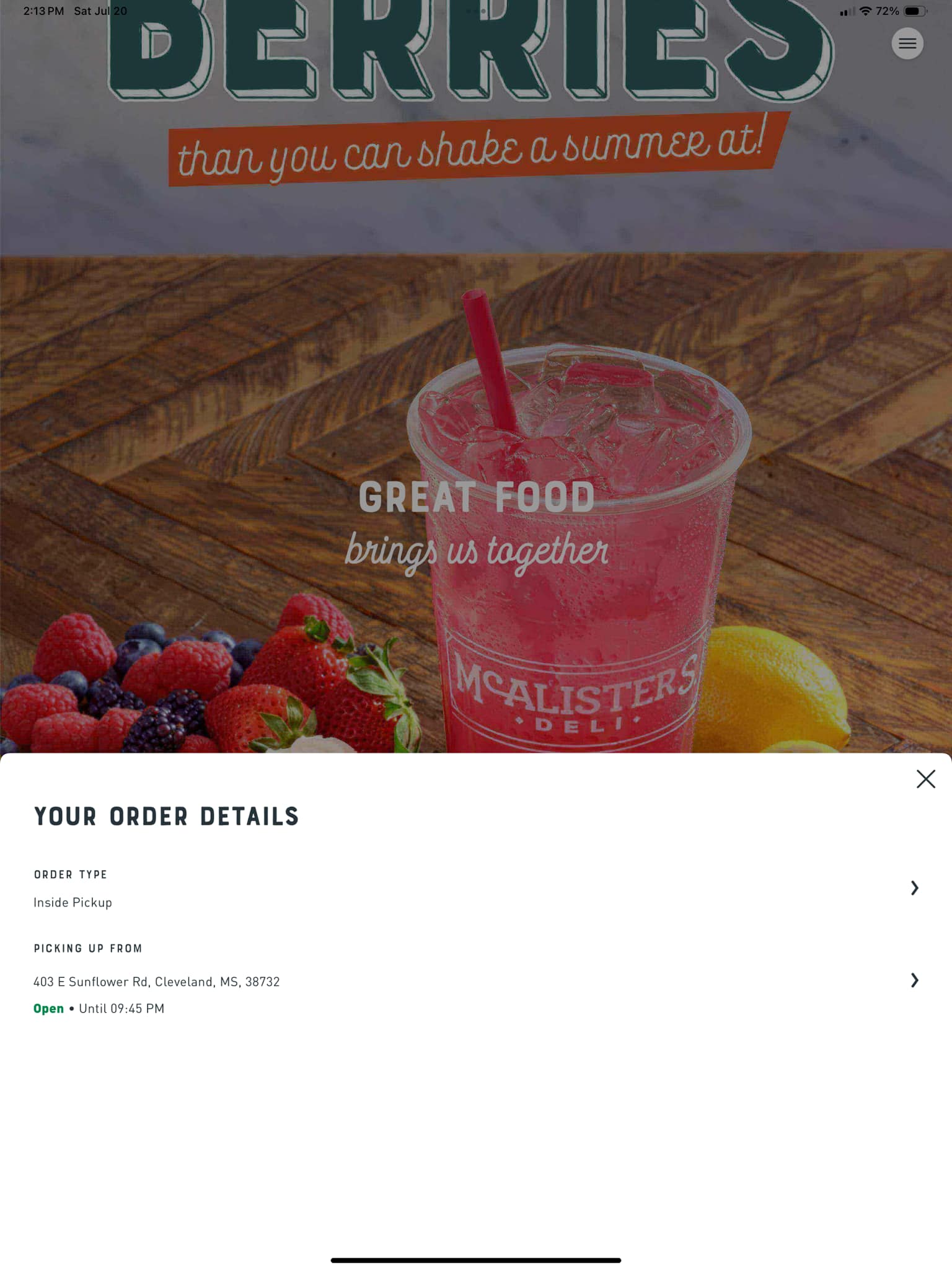Tap the cellular signal bars icon
Viewport: 952px width, 1270px height.
click(x=847, y=12)
